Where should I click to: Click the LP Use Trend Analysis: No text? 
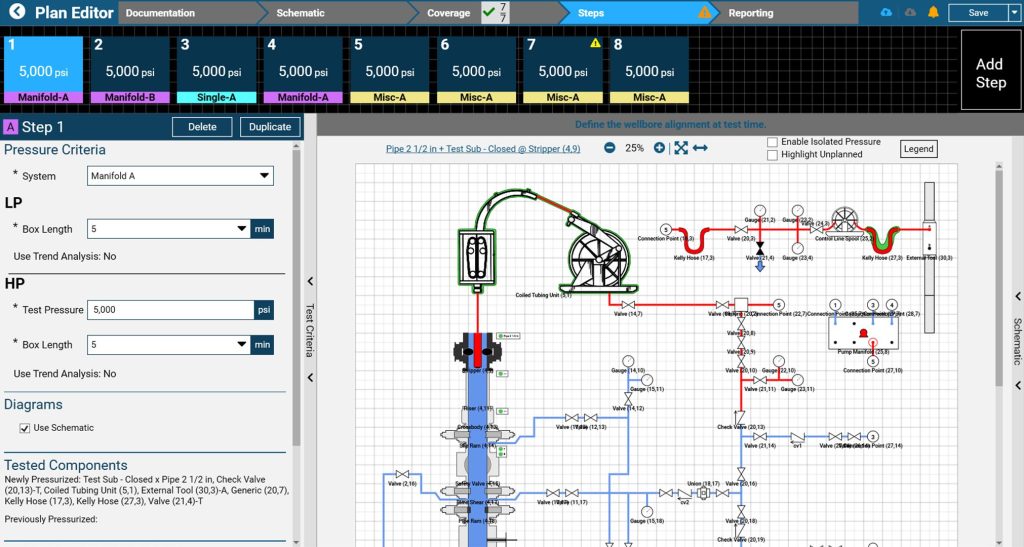65,257
